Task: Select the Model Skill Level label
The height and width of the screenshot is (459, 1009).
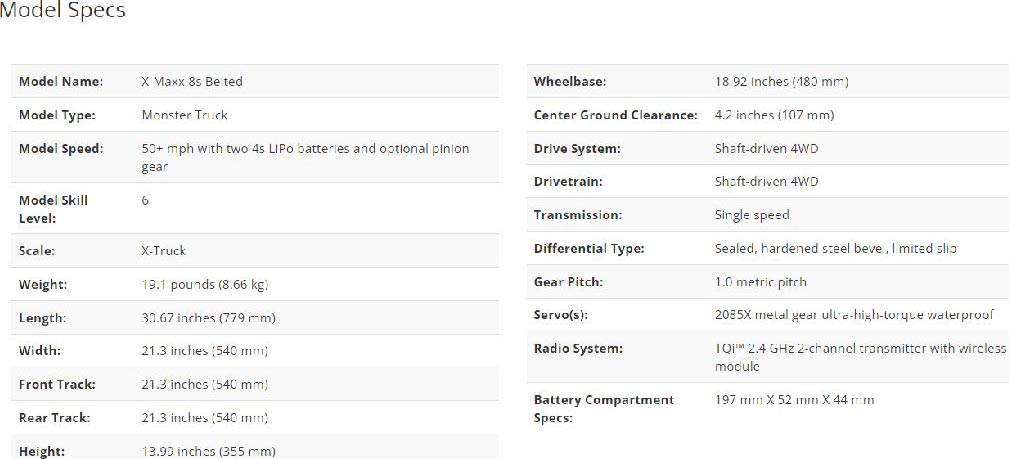Action: pyautogui.click(x=53, y=209)
